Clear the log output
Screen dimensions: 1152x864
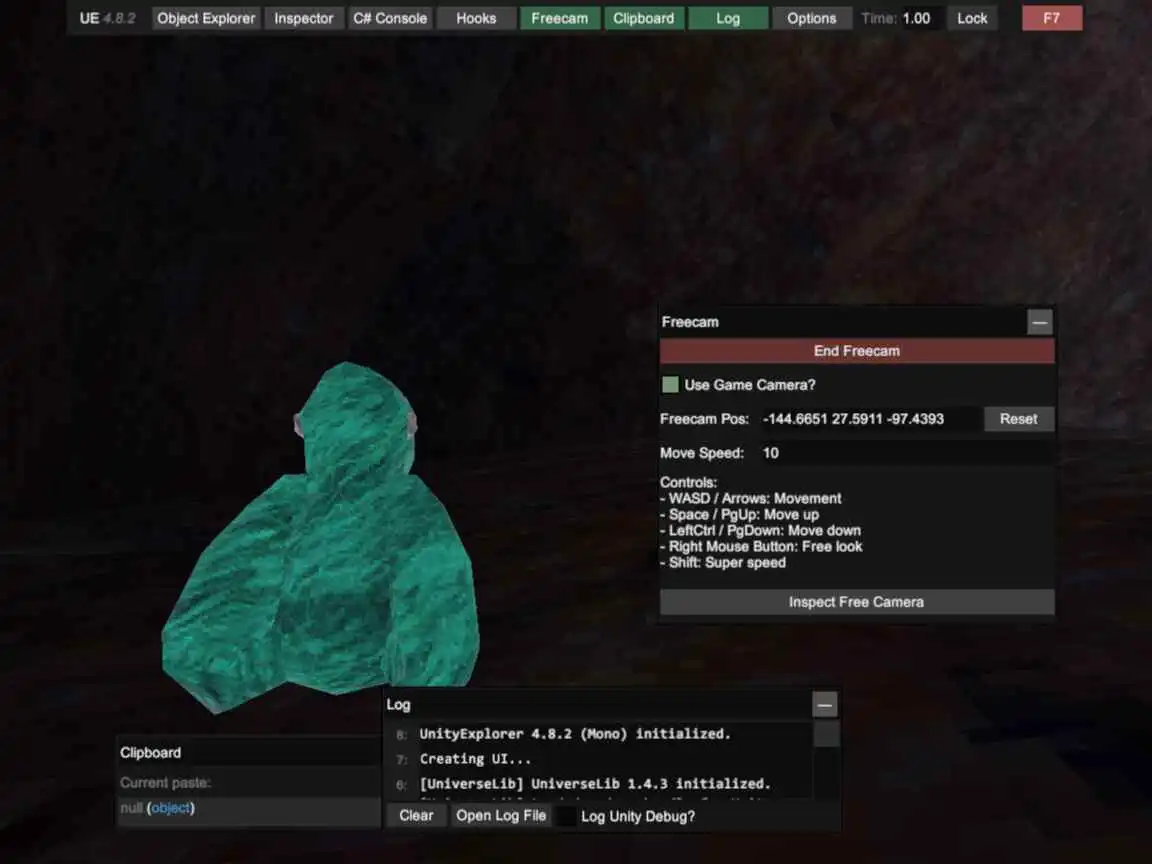pyautogui.click(x=416, y=816)
